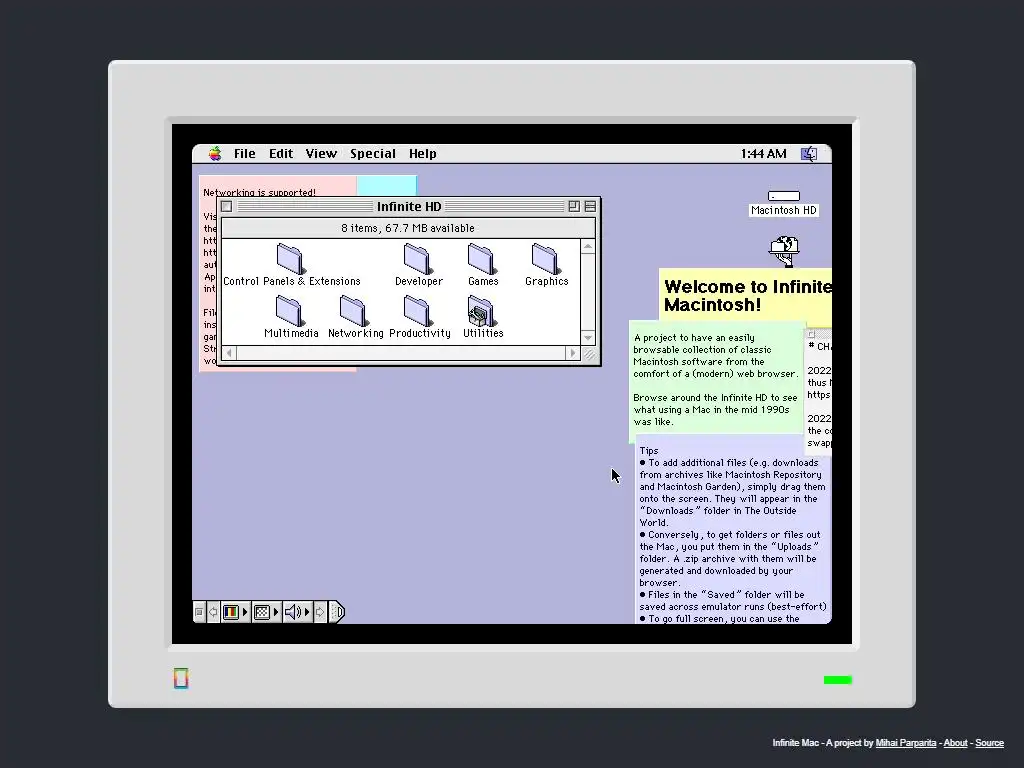
Task: Collapse Infinite HD with the windowshade box
Action: click(x=590, y=206)
